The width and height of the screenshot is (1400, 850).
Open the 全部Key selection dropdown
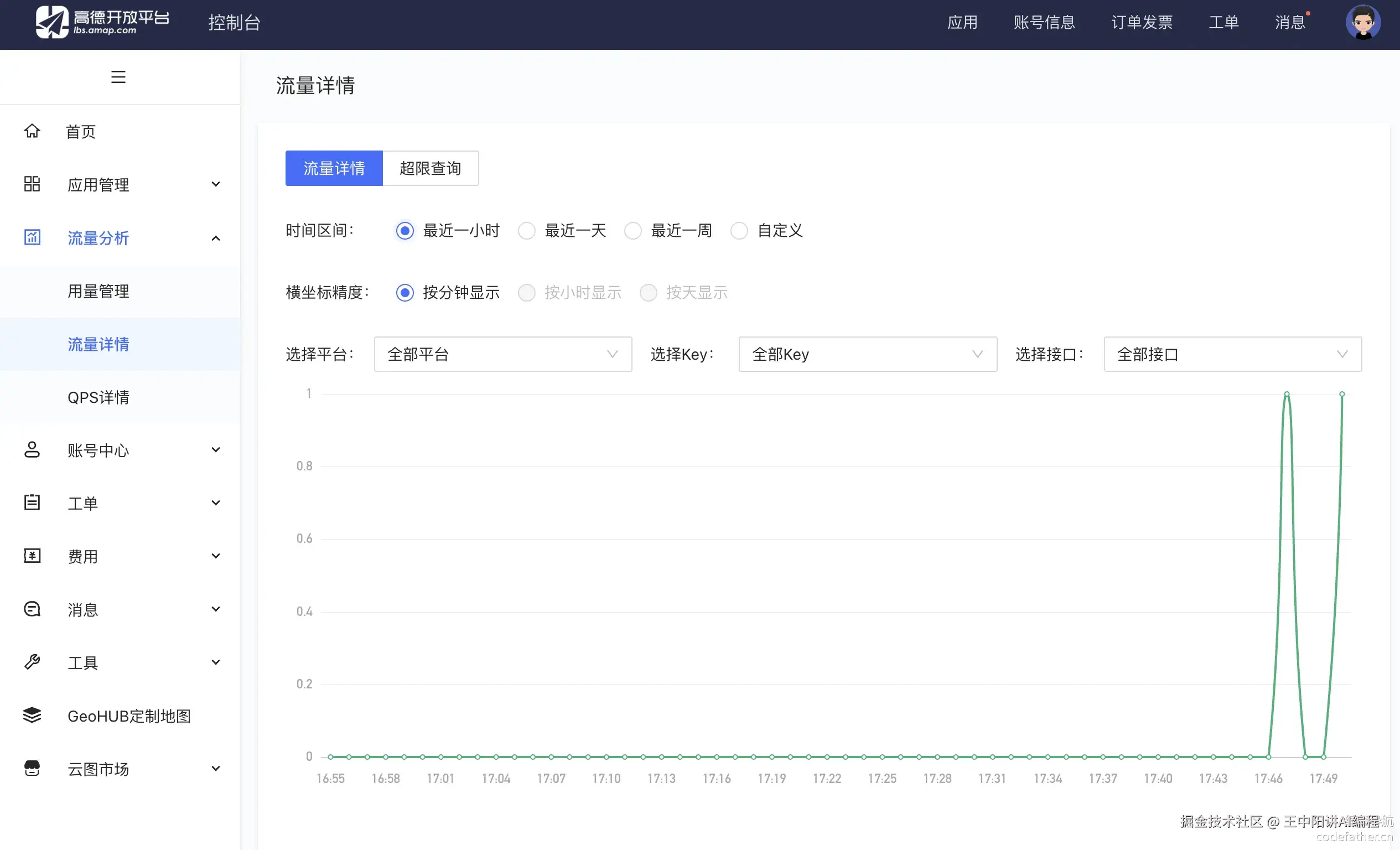[867, 354]
